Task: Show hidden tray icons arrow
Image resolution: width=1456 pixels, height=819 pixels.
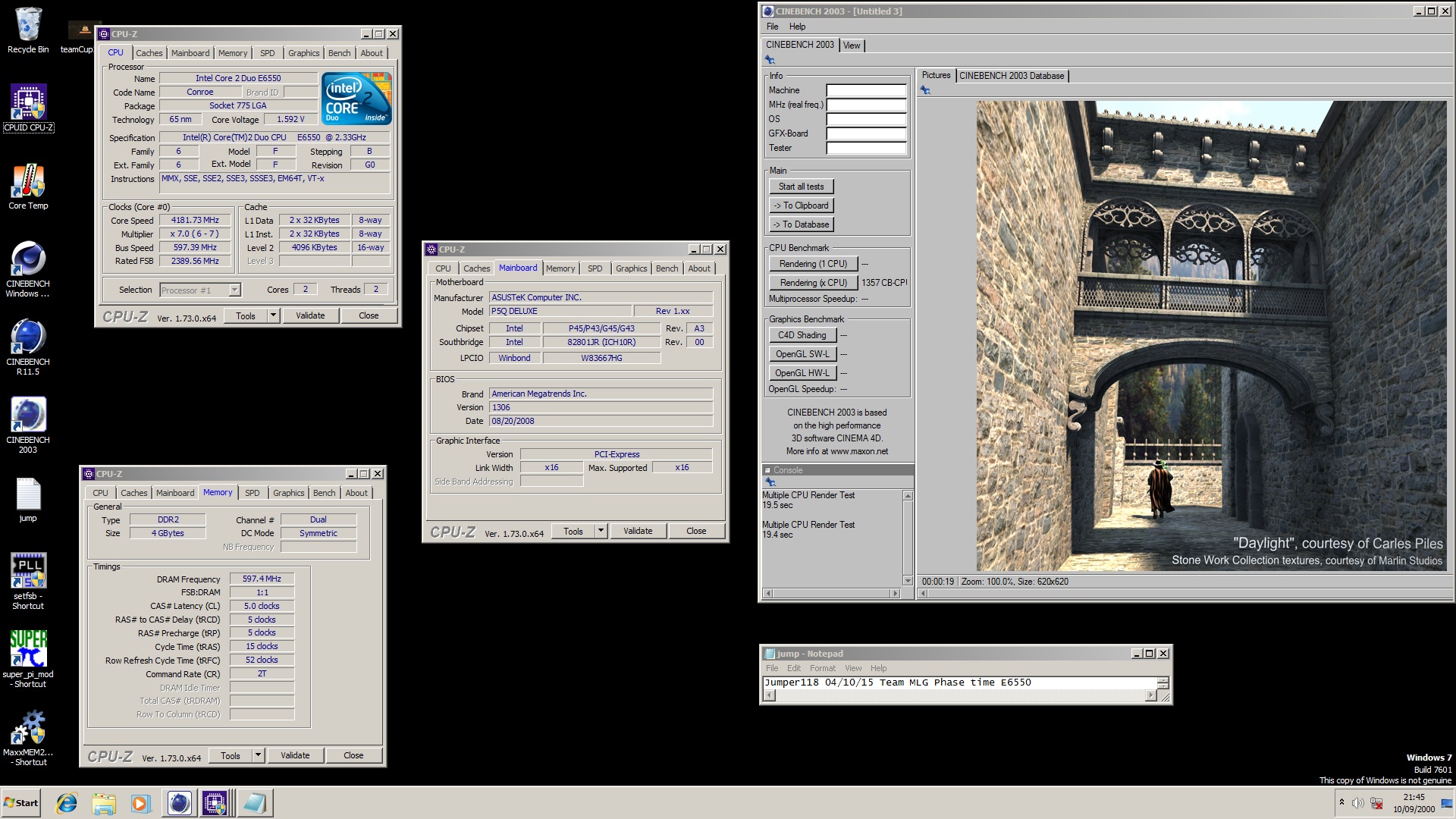Action: (1341, 802)
